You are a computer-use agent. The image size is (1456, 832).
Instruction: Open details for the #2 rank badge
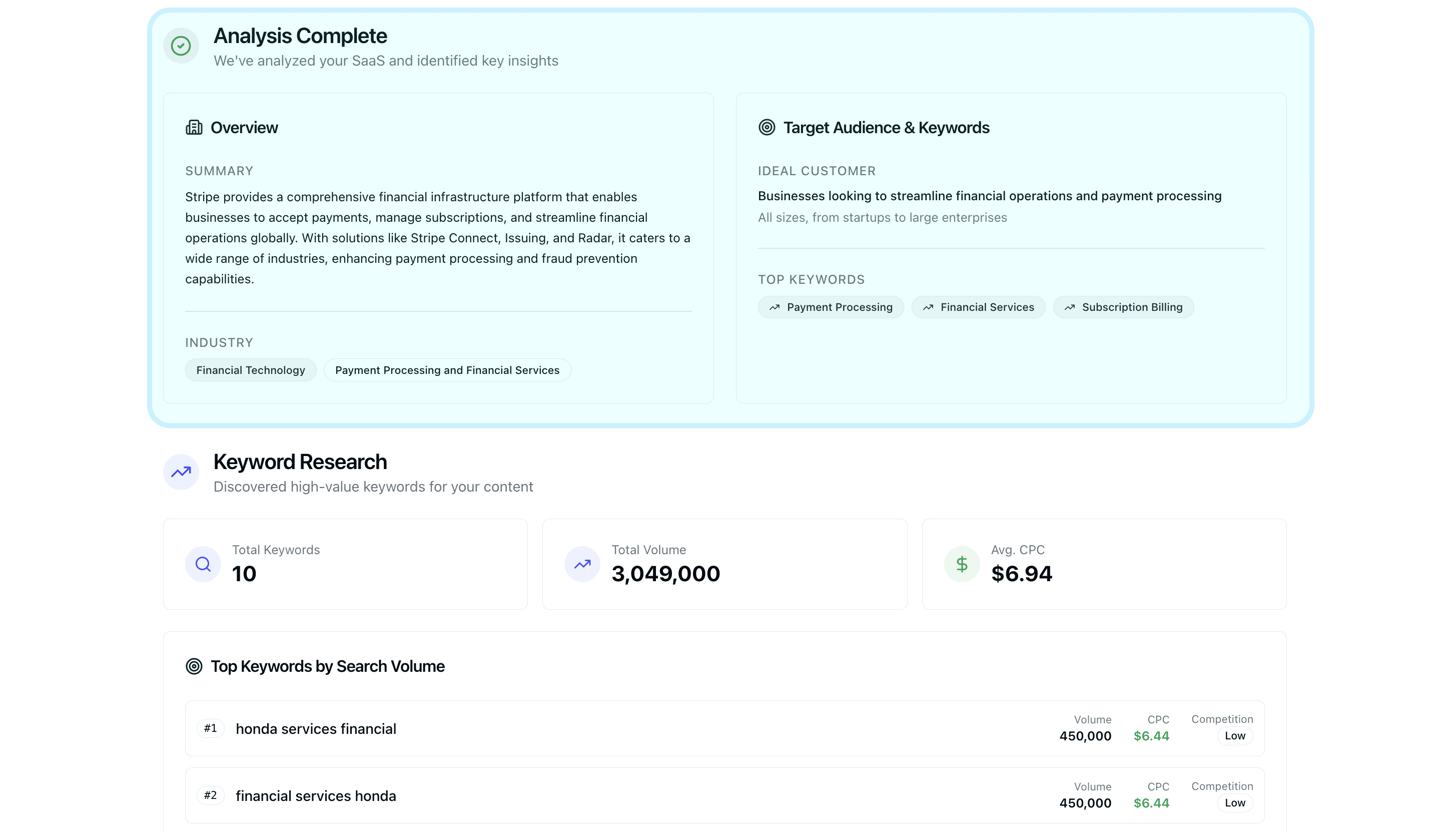(210, 795)
